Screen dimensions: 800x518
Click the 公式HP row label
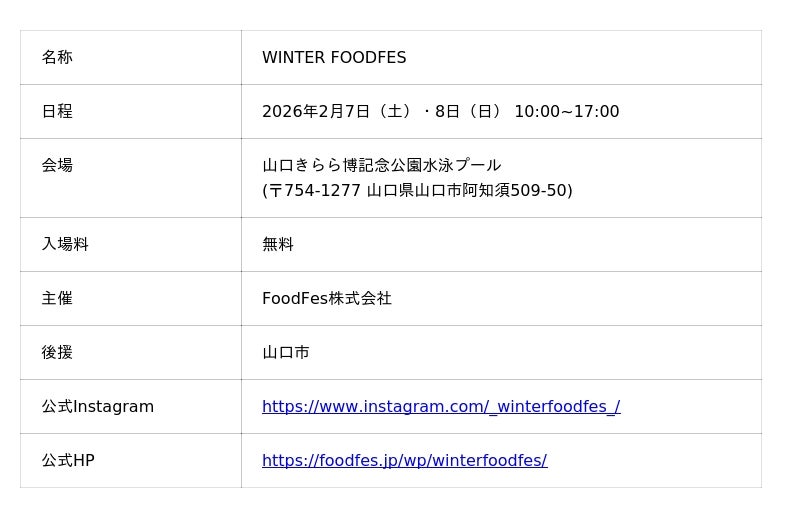68,460
